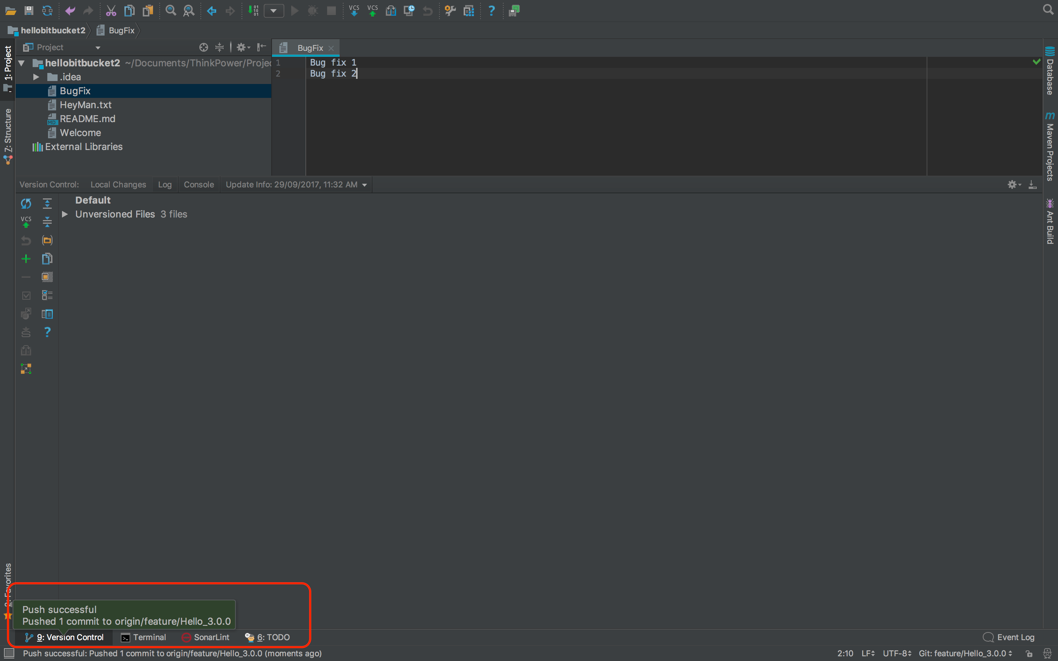This screenshot has width=1058, height=661.
Task: Click Scroll from Source target icon in the Project panel
Action: (204, 47)
